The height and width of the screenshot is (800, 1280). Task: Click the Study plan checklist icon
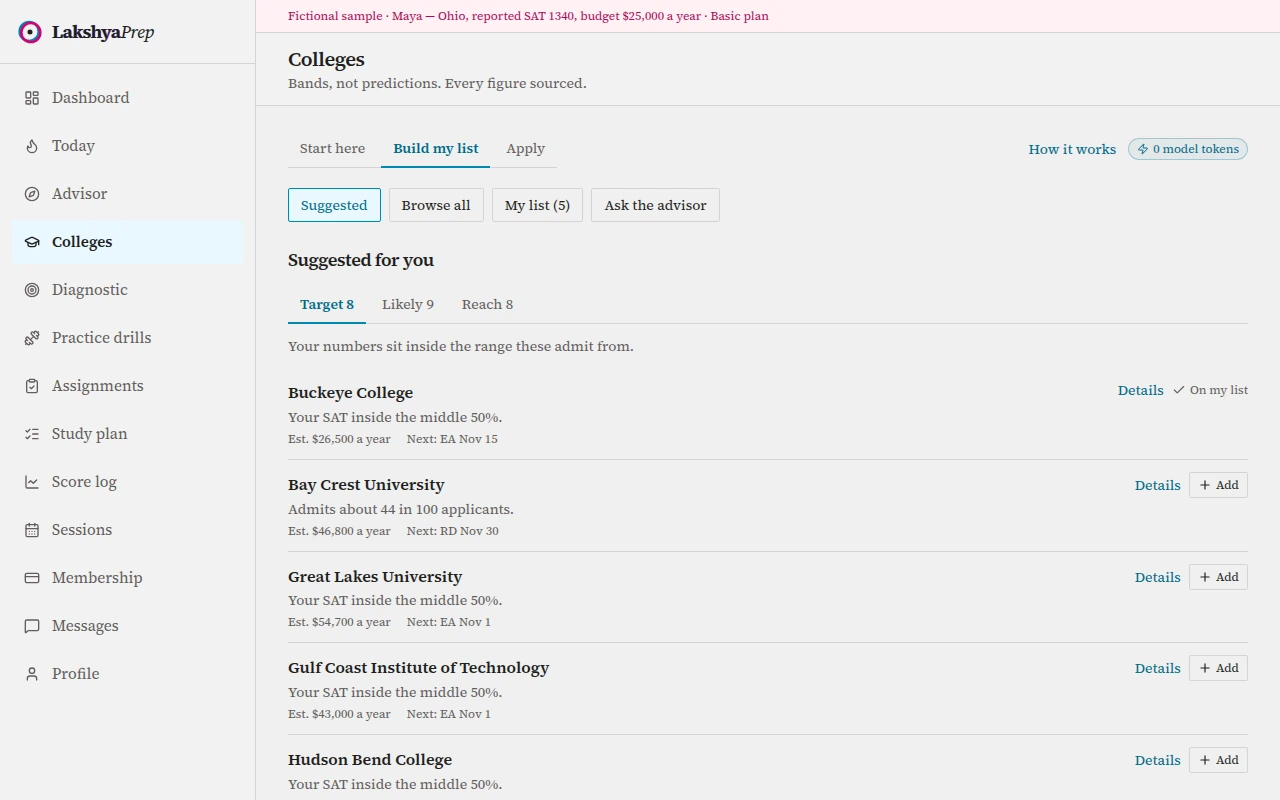coord(32,434)
